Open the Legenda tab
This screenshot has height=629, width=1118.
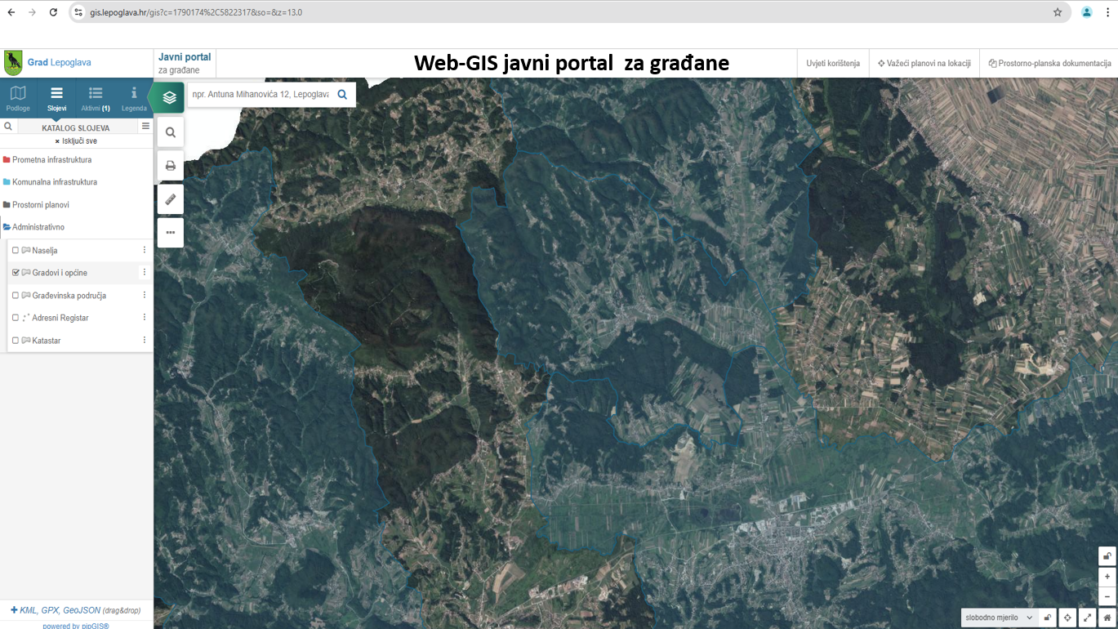click(134, 98)
